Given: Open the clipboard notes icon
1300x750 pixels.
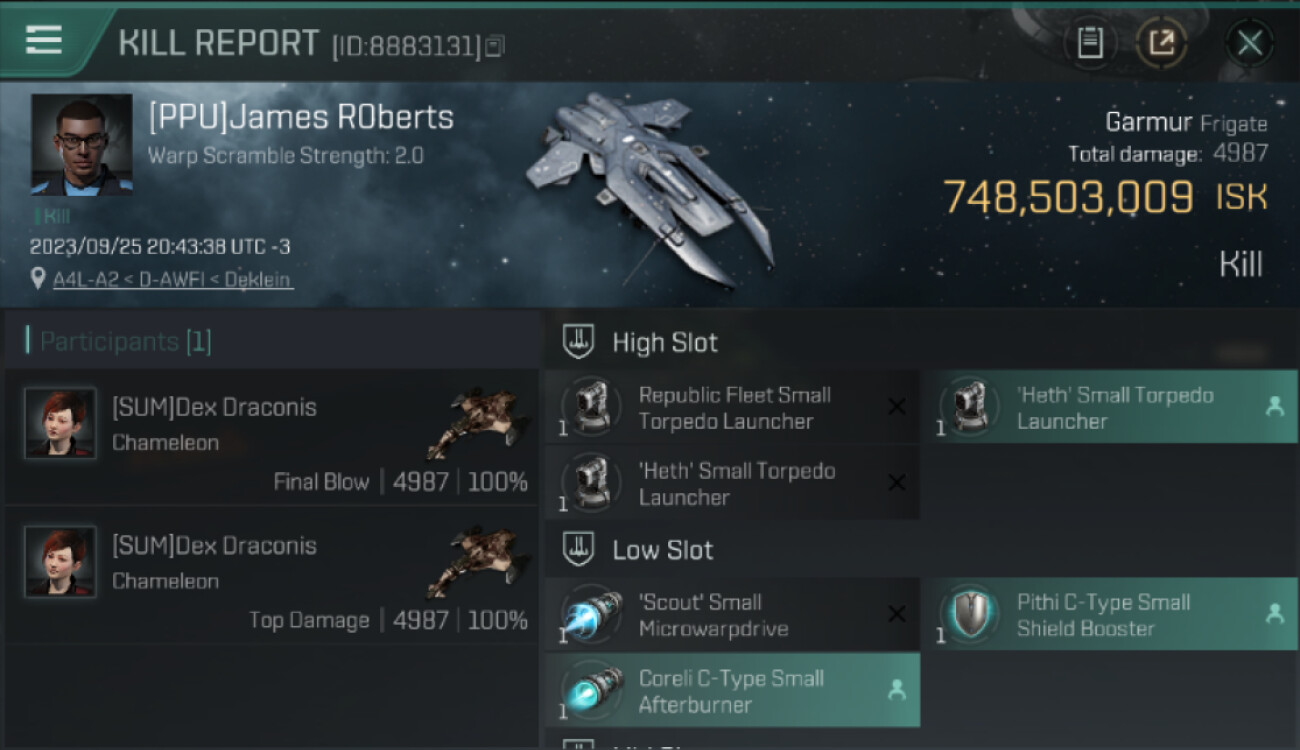Looking at the screenshot, I should coord(1090,43).
